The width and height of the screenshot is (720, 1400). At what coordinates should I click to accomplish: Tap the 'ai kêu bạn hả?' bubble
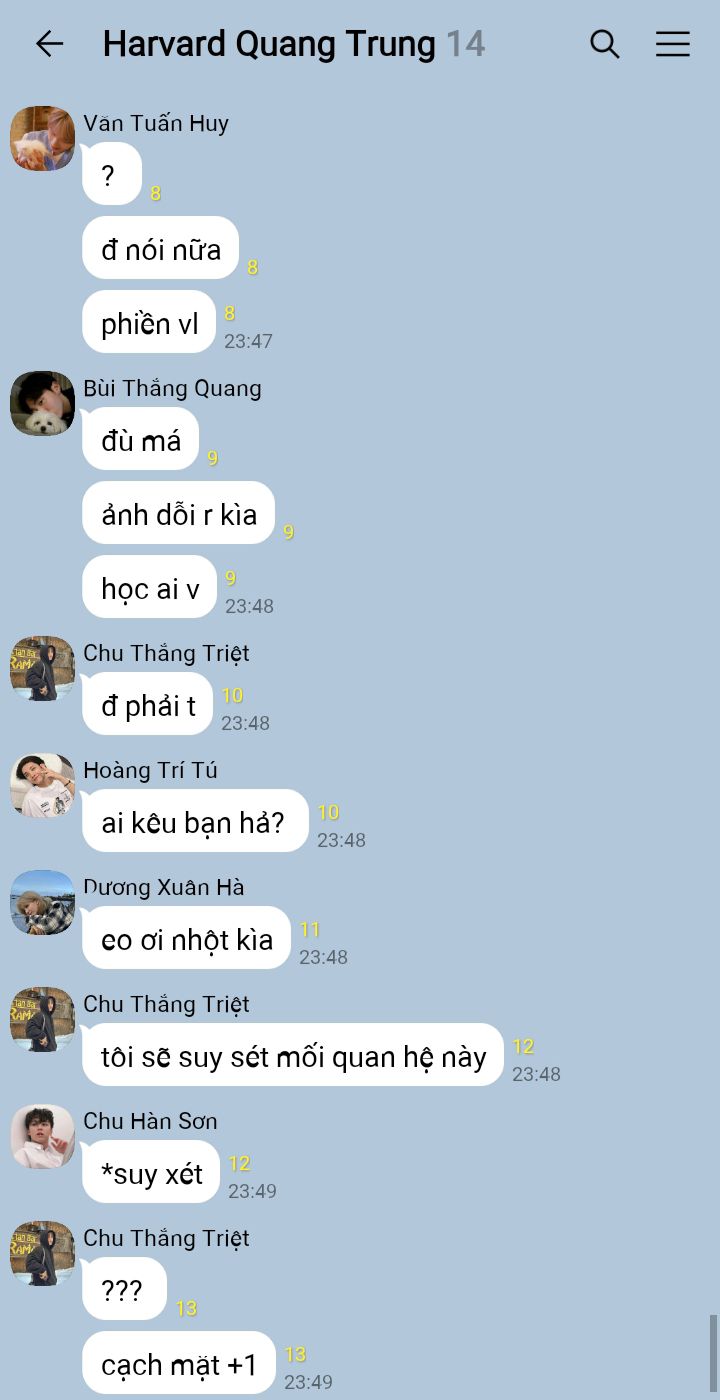195,821
